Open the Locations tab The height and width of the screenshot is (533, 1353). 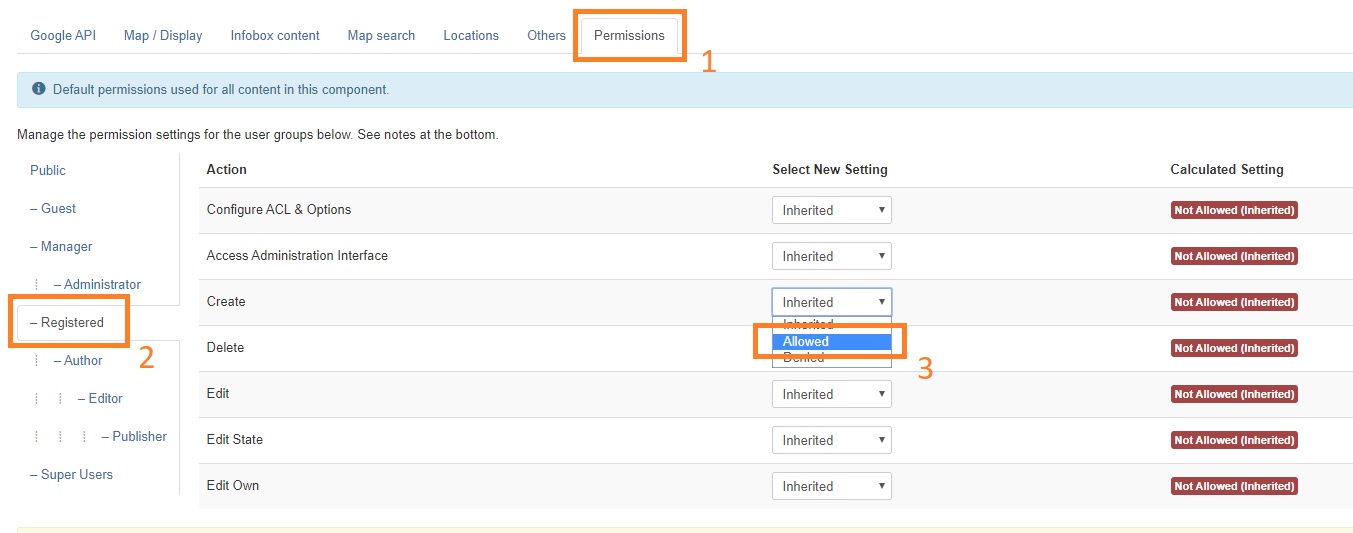(471, 35)
